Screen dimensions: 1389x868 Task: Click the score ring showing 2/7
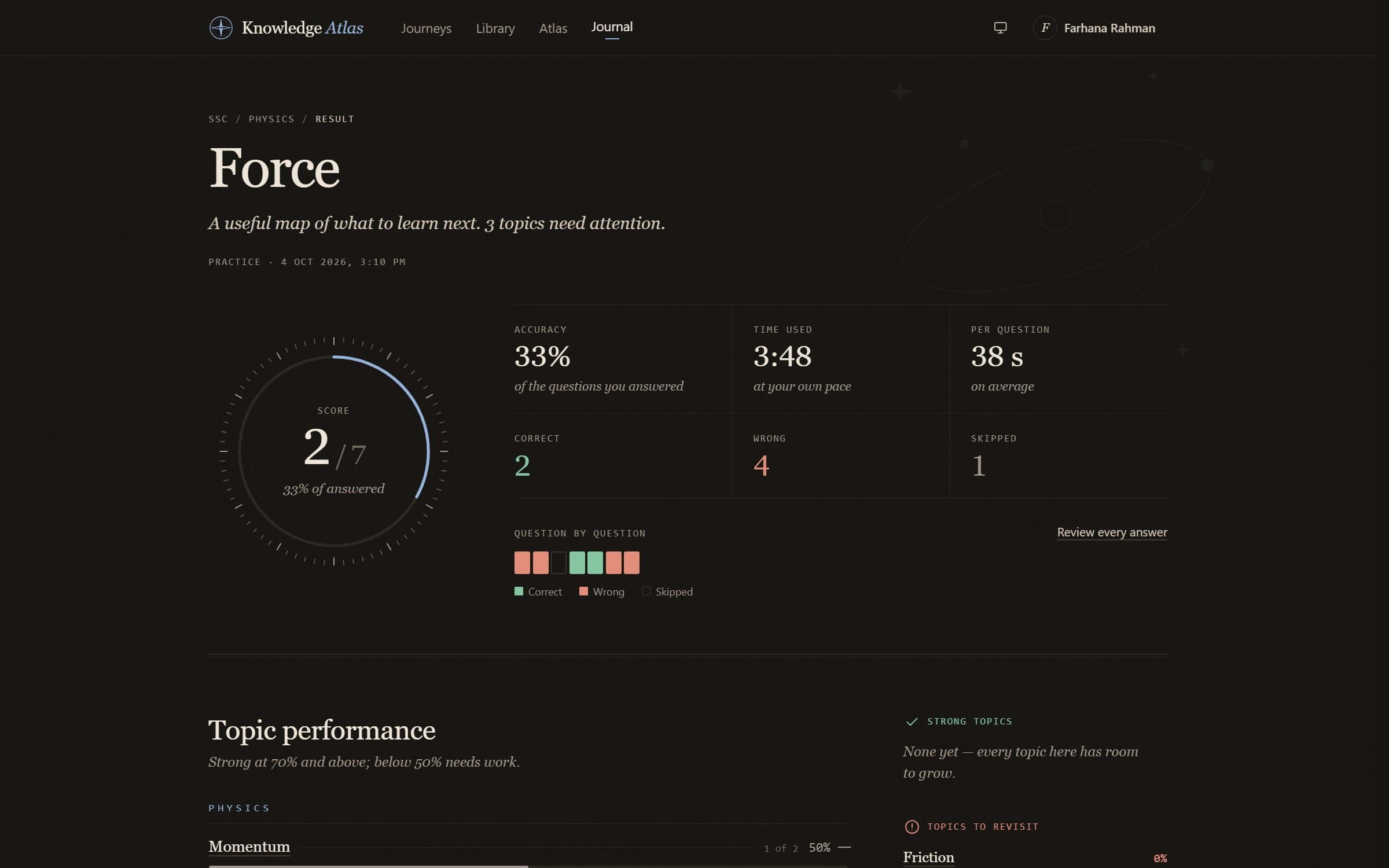coord(333,451)
